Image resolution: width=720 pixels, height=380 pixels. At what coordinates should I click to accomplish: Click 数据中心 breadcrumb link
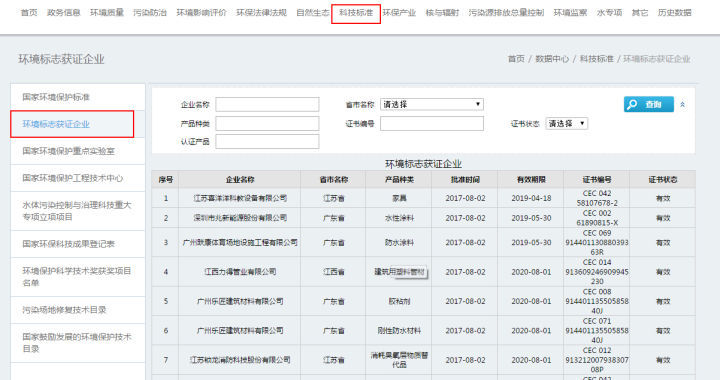(551, 59)
